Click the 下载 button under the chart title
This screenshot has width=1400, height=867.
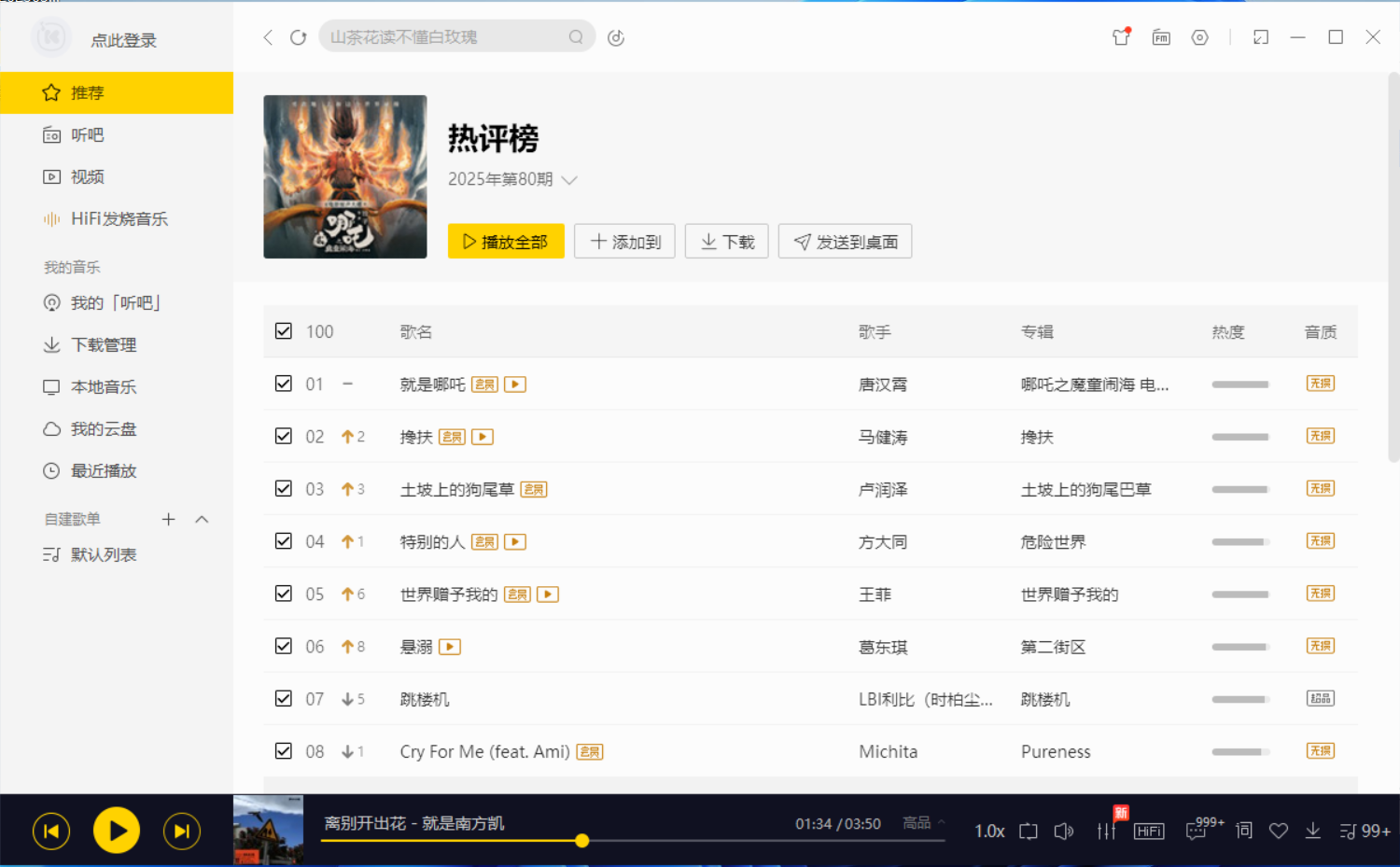point(727,242)
